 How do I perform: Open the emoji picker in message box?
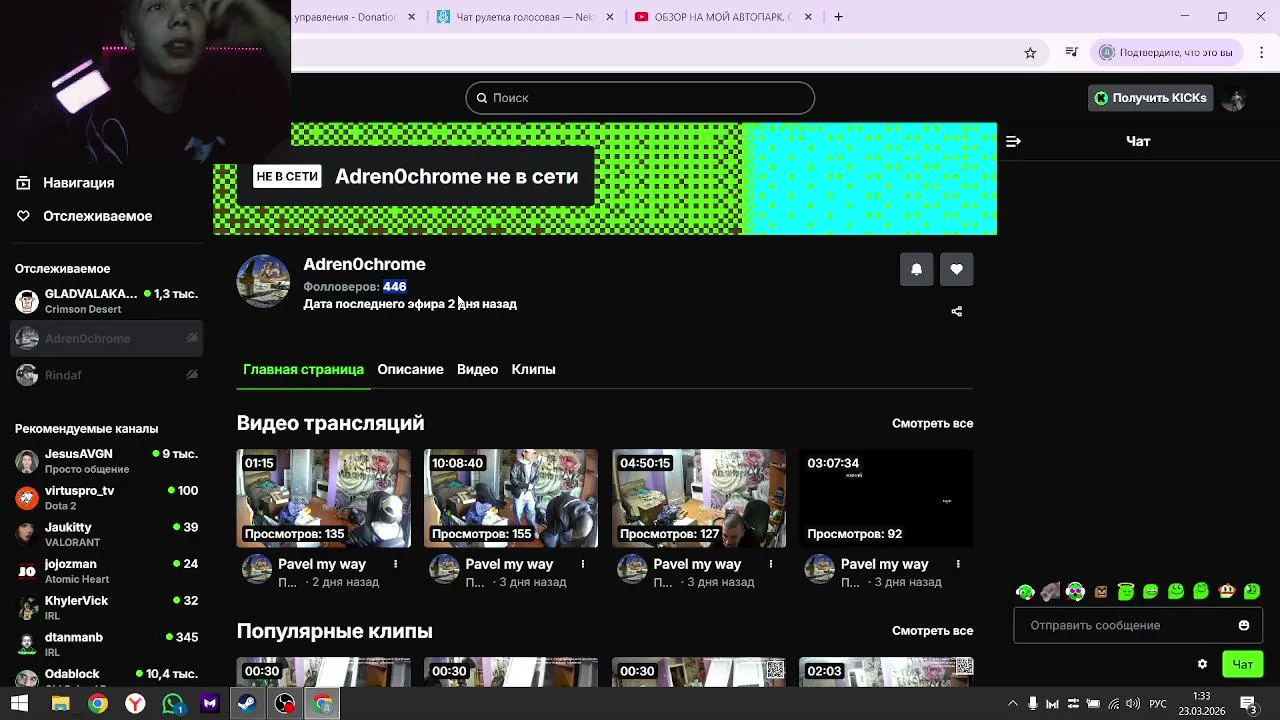(1244, 625)
